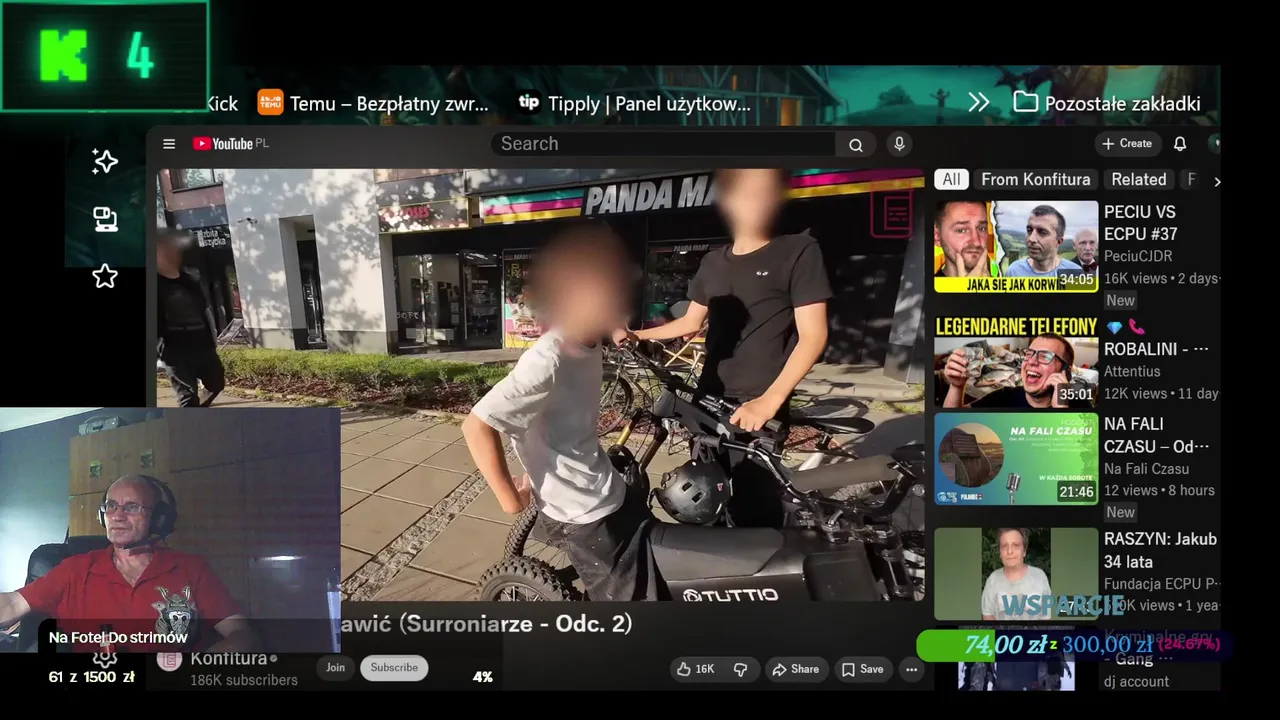This screenshot has width=1280, height=720.
Task: Join Konfitura channel membership
Action: coord(335,668)
